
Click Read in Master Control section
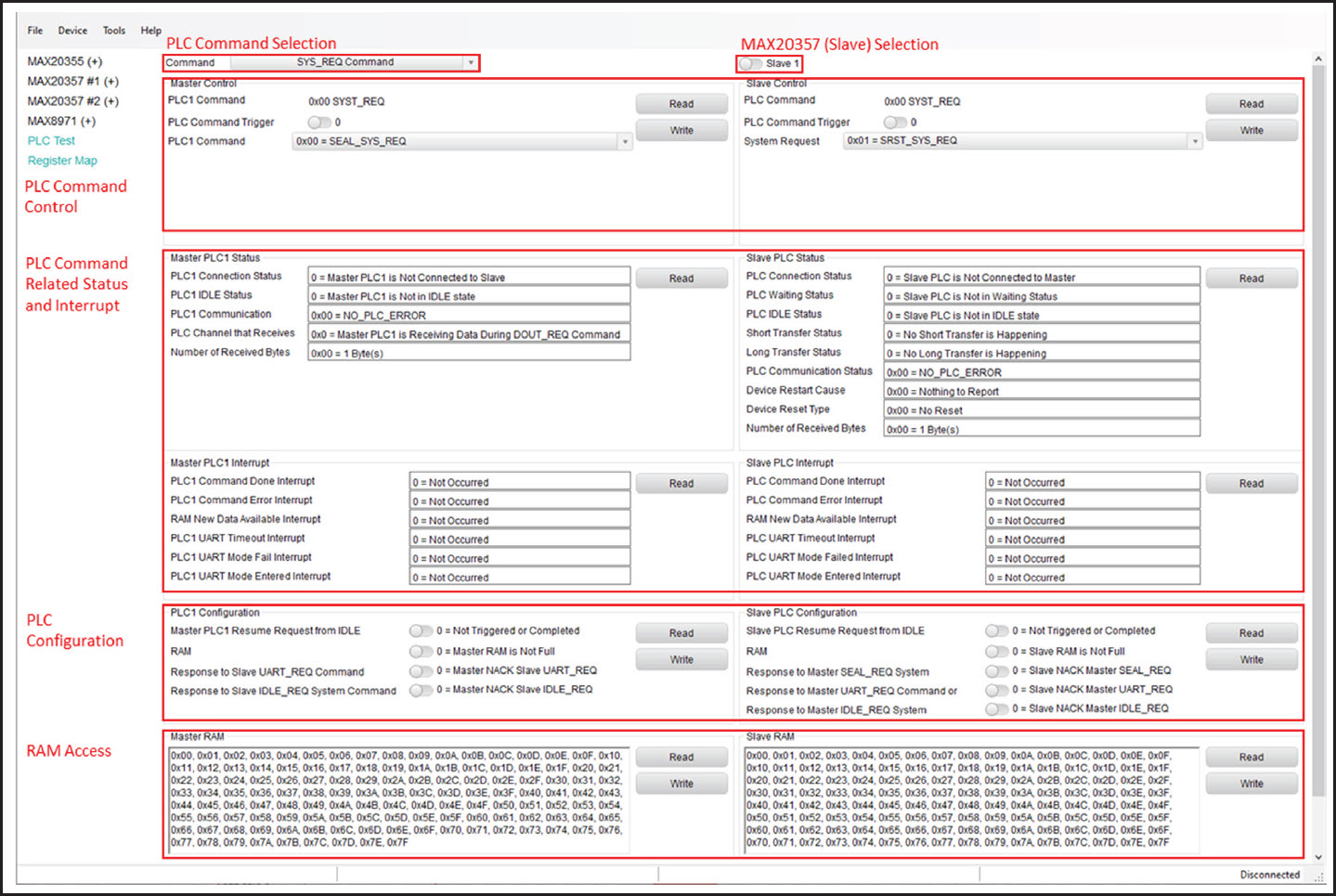click(681, 104)
